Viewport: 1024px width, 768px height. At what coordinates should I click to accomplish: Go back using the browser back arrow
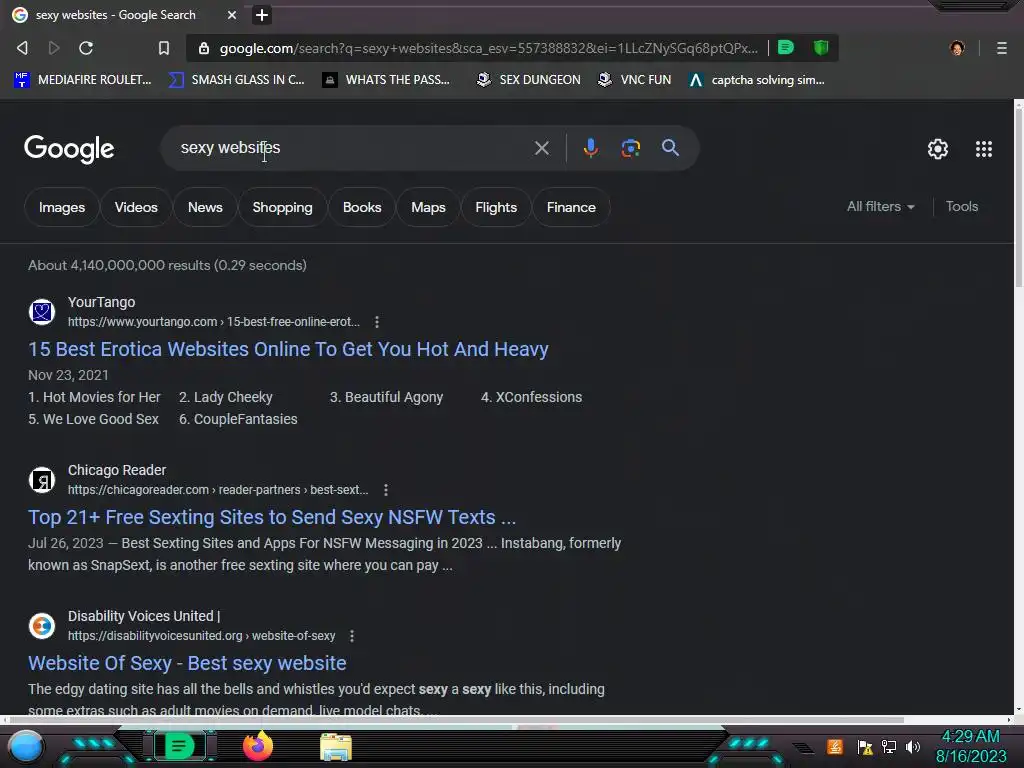[x=22, y=48]
